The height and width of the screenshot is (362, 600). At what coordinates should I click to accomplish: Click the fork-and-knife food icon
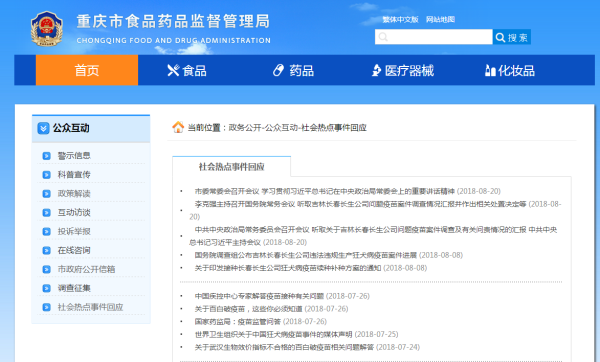click(173, 70)
